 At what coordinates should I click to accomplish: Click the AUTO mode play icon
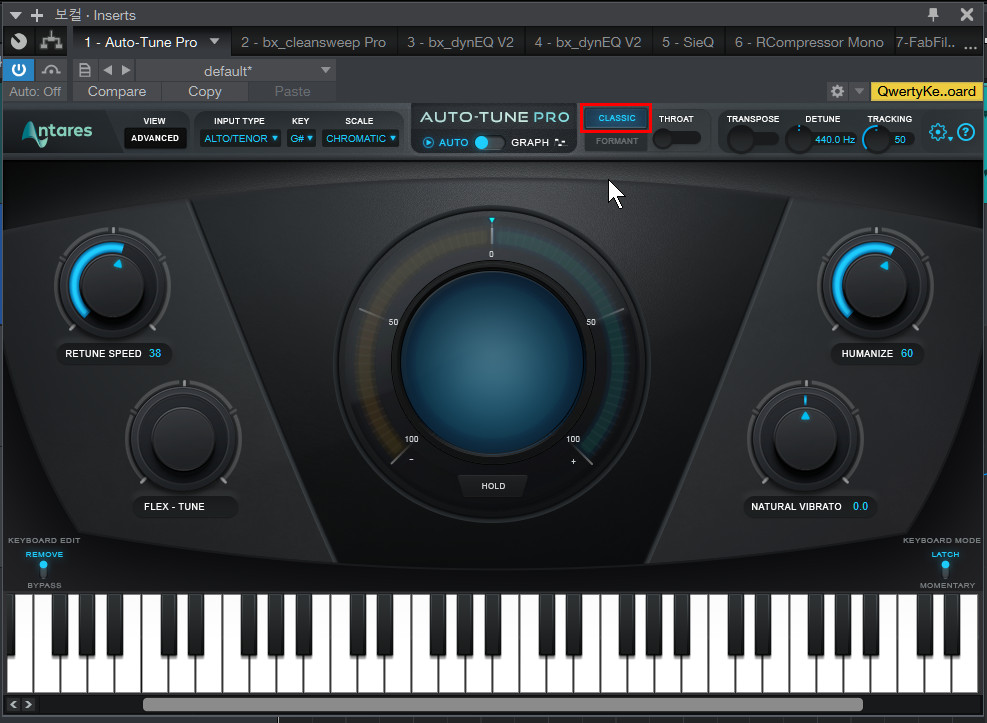428,143
